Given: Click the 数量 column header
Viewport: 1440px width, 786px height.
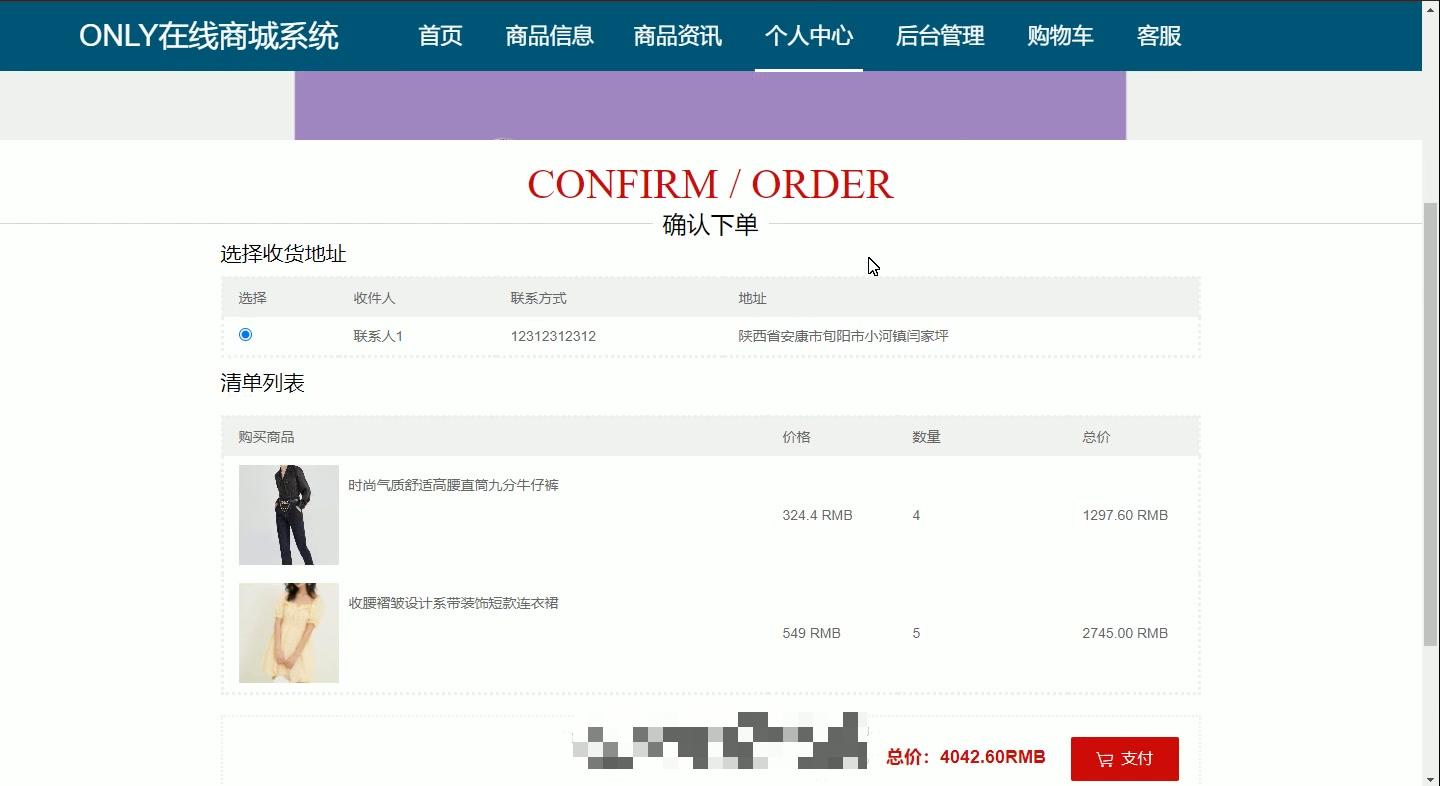Looking at the screenshot, I should 926,437.
